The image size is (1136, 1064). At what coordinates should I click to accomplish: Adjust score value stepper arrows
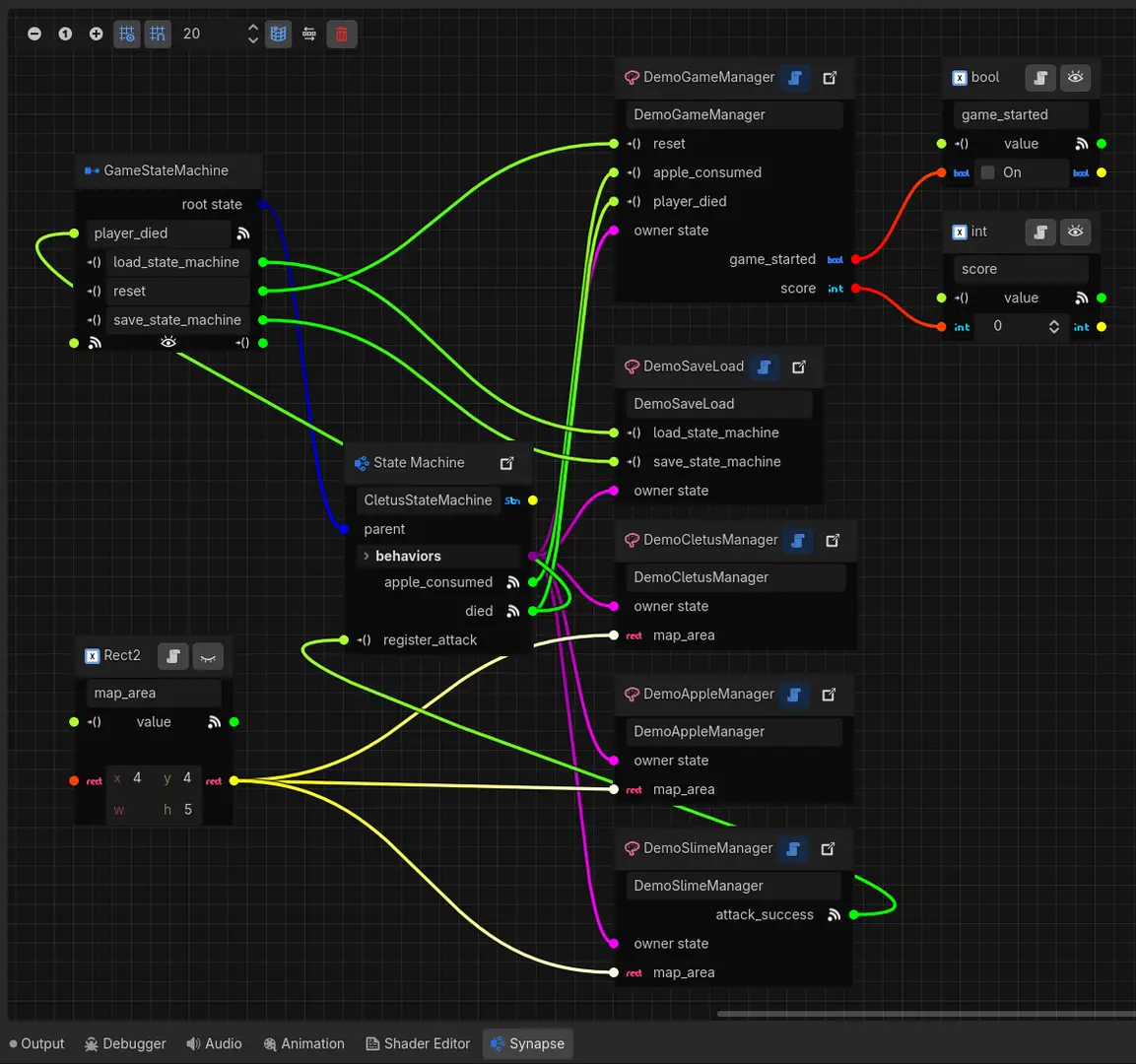pos(1054,327)
